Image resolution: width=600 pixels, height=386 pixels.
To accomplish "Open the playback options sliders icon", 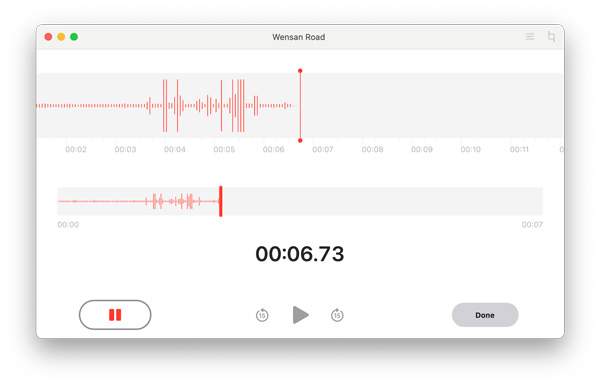I will point(530,37).
